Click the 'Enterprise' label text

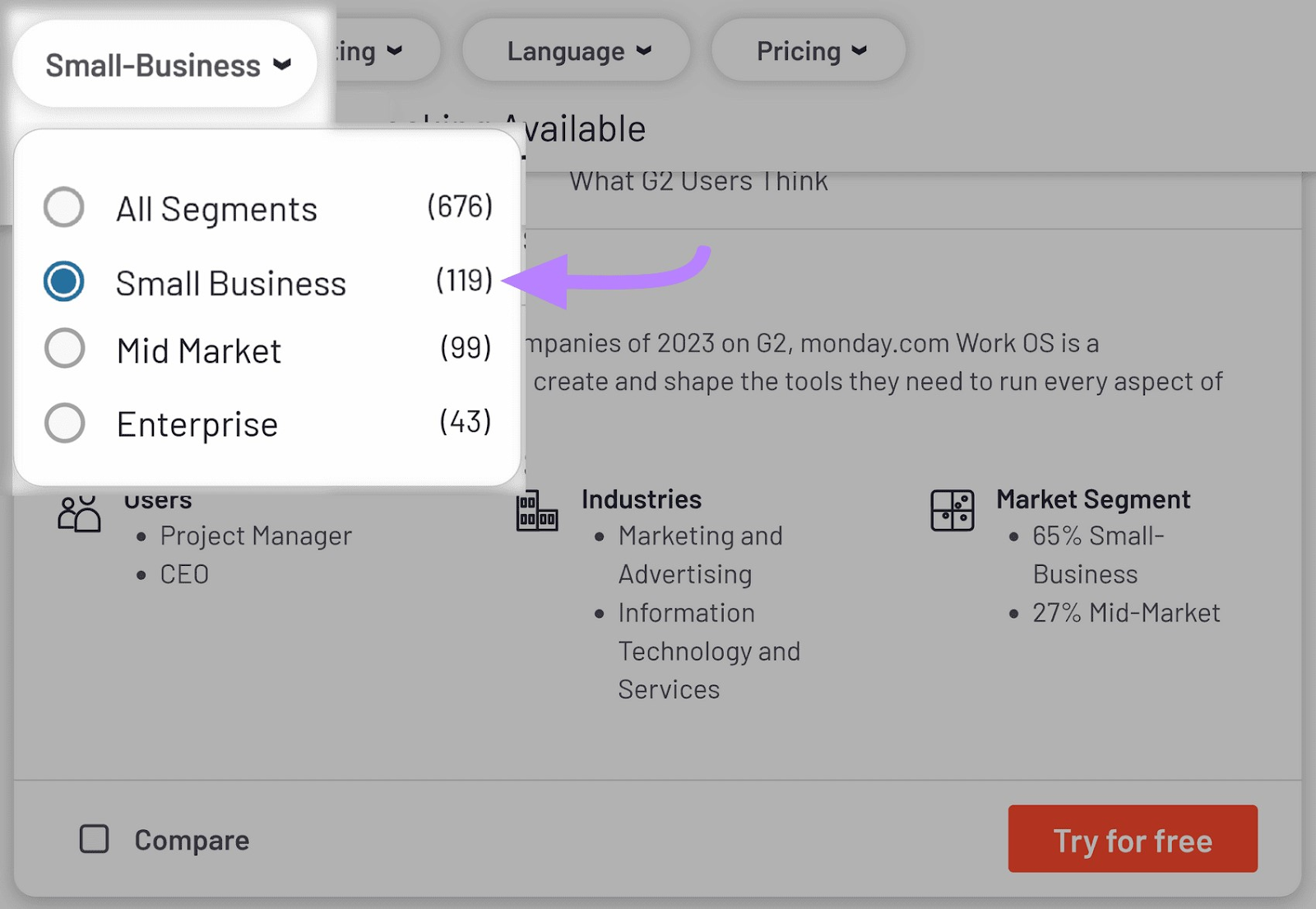pos(197,424)
